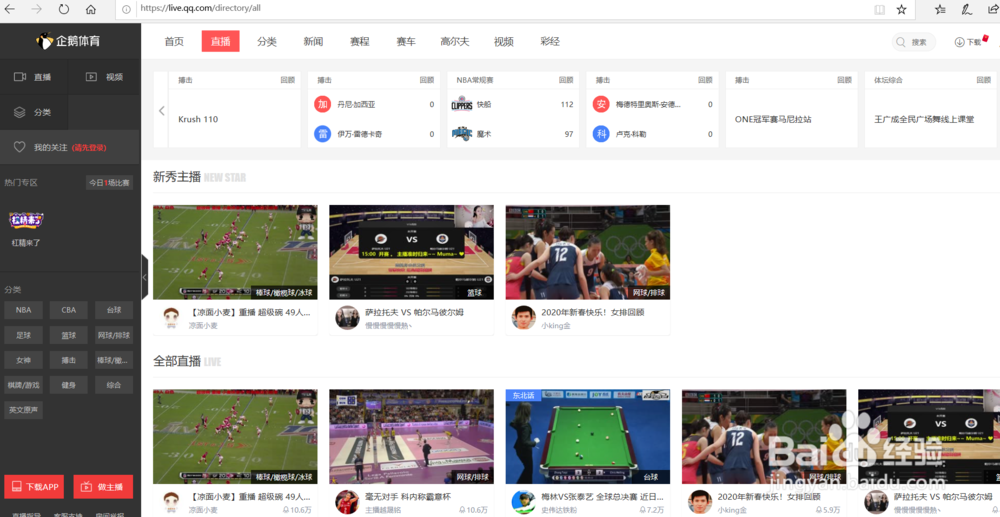Viewport: 1000px width, 517px height.
Task: Click 回顾 on NBA常规赛 card
Action: pyautogui.click(x=566, y=80)
